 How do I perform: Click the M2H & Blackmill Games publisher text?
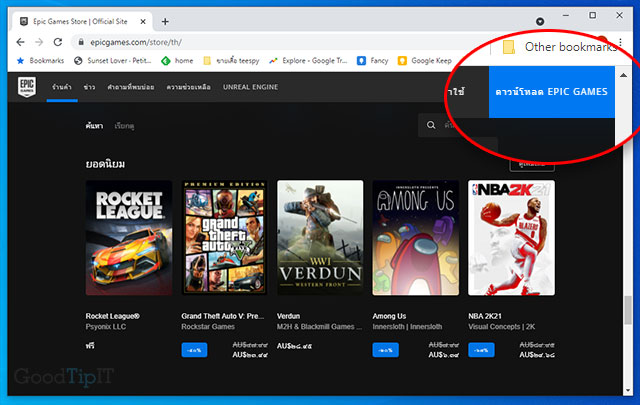pyautogui.click(x=319, y=327)
